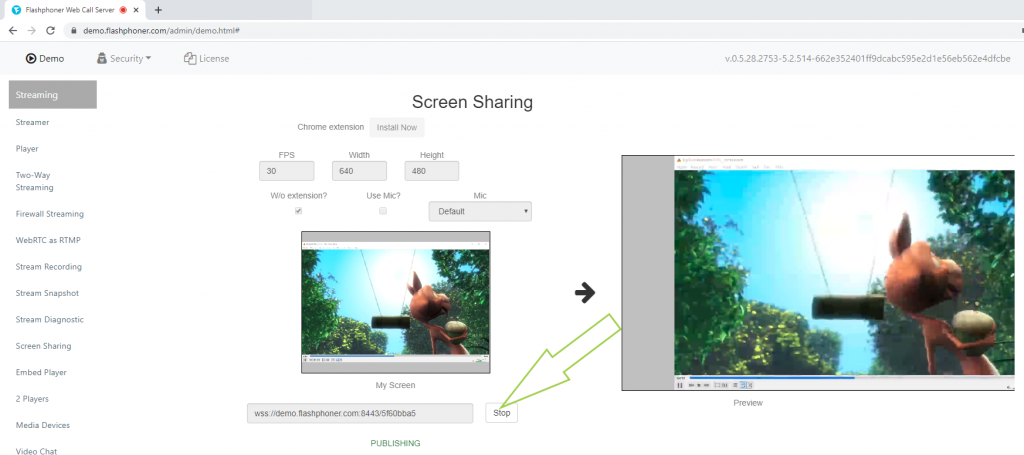Click the PUBLISHING status text
The width and height of the screenshot is (1024, 455).
(396, 443)
